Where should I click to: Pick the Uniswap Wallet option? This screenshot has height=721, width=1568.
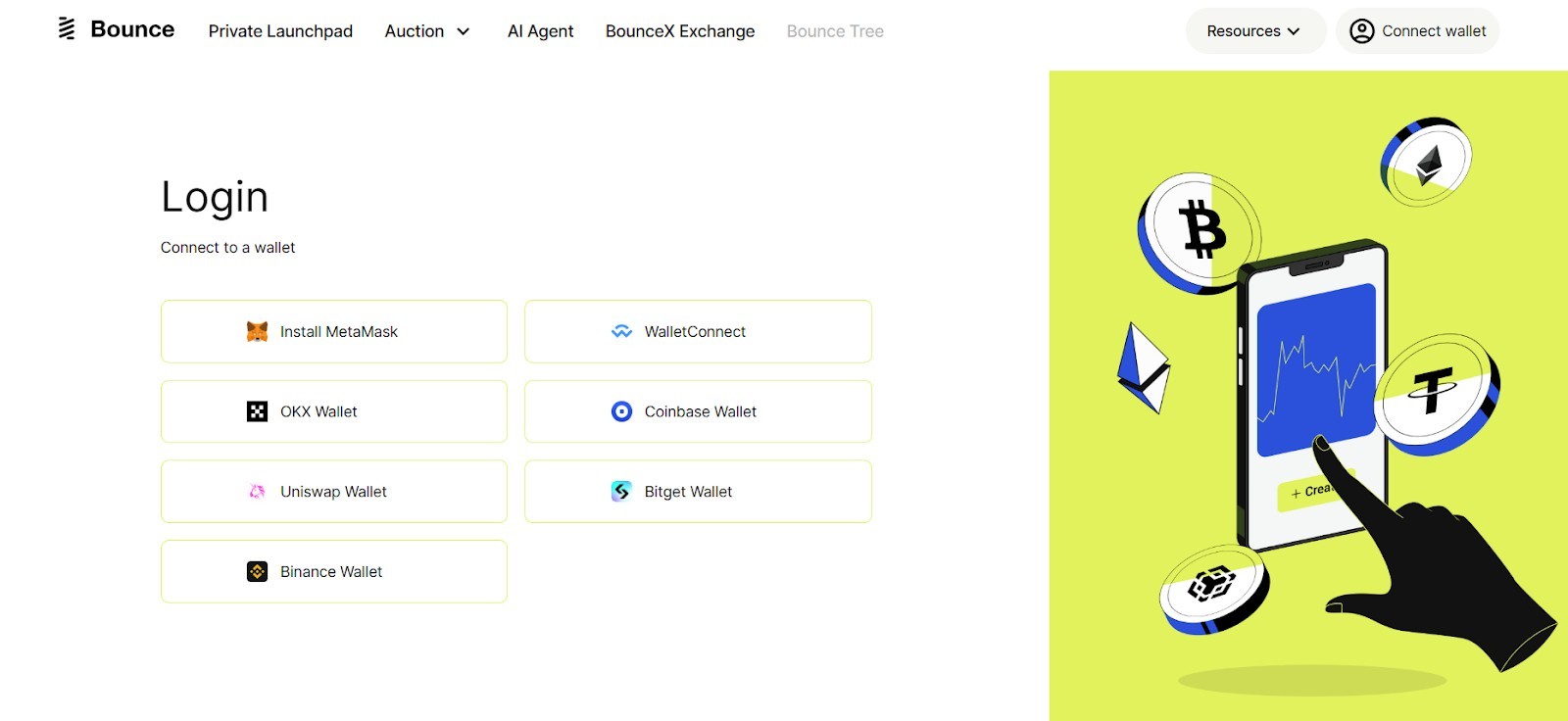coord(334,492)
